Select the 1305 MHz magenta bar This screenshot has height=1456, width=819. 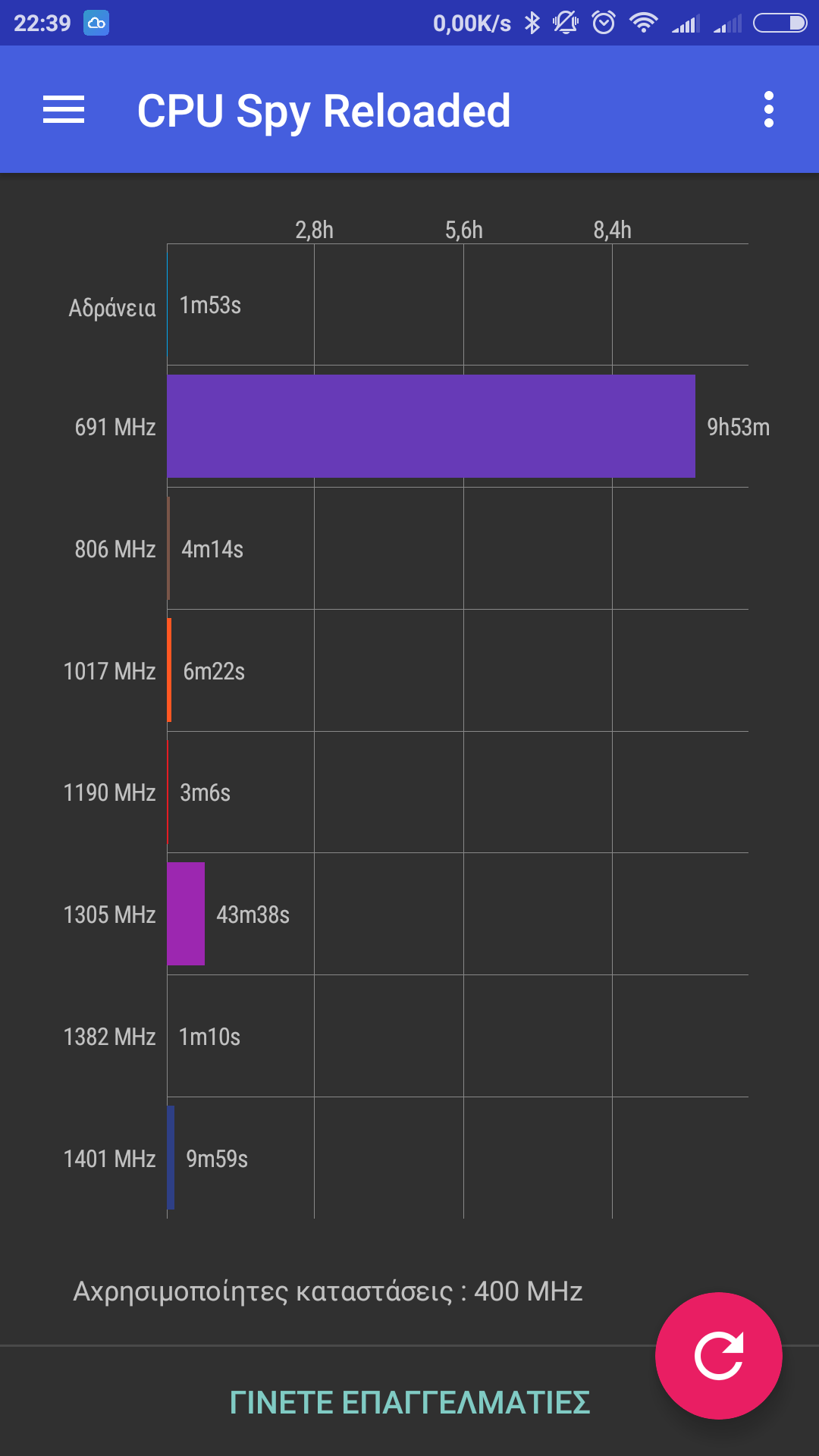click(x=186, y=914)
